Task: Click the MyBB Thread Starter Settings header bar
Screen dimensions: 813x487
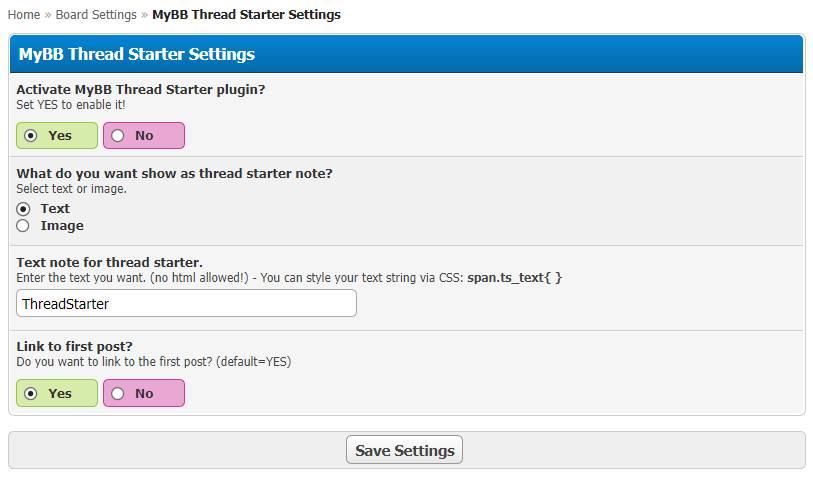Action: [x=406, y=54]
